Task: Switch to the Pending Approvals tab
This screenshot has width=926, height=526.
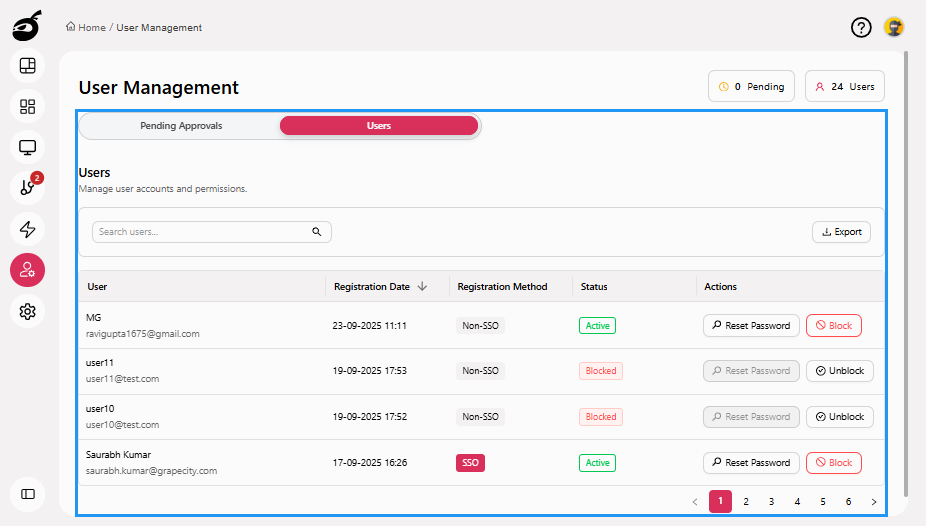Action: (181, 126)
